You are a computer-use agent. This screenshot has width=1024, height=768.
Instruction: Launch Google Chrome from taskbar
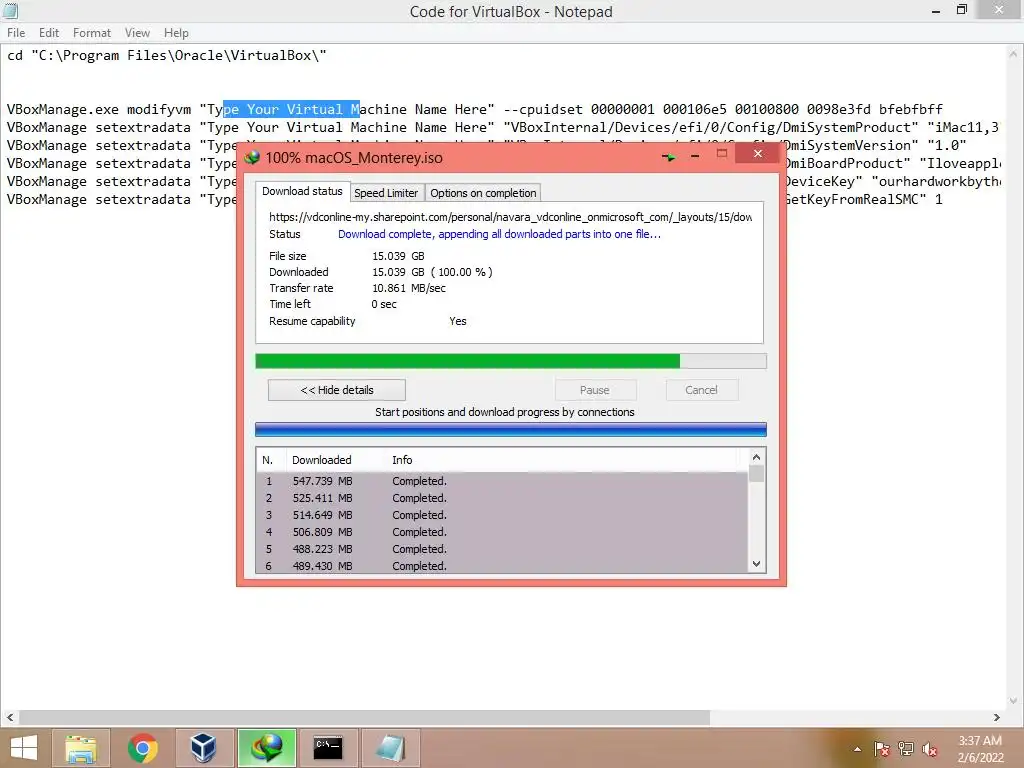(142, 748)
